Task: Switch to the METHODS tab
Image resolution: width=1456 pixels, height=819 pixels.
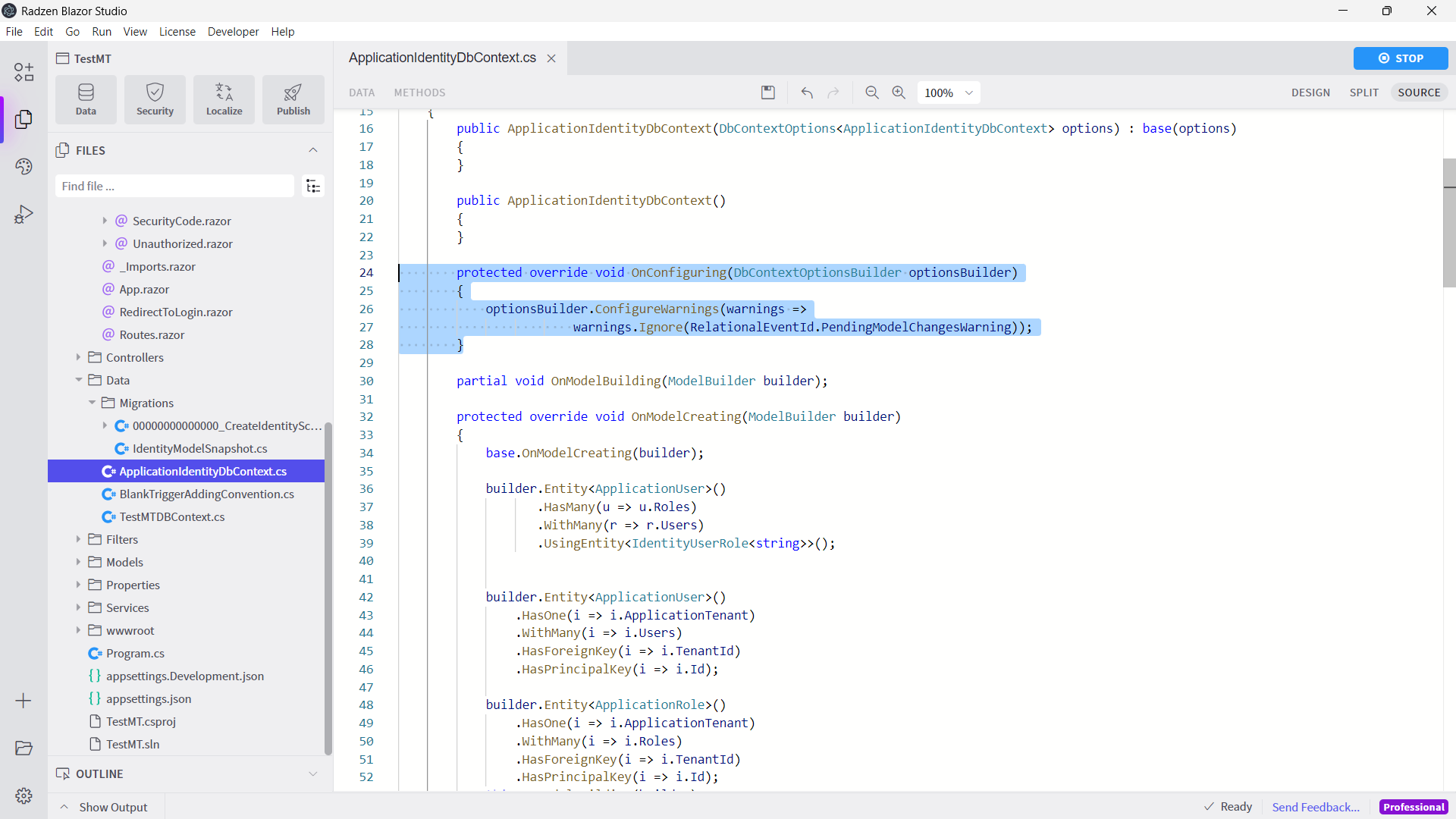Action: pos(419,93)
